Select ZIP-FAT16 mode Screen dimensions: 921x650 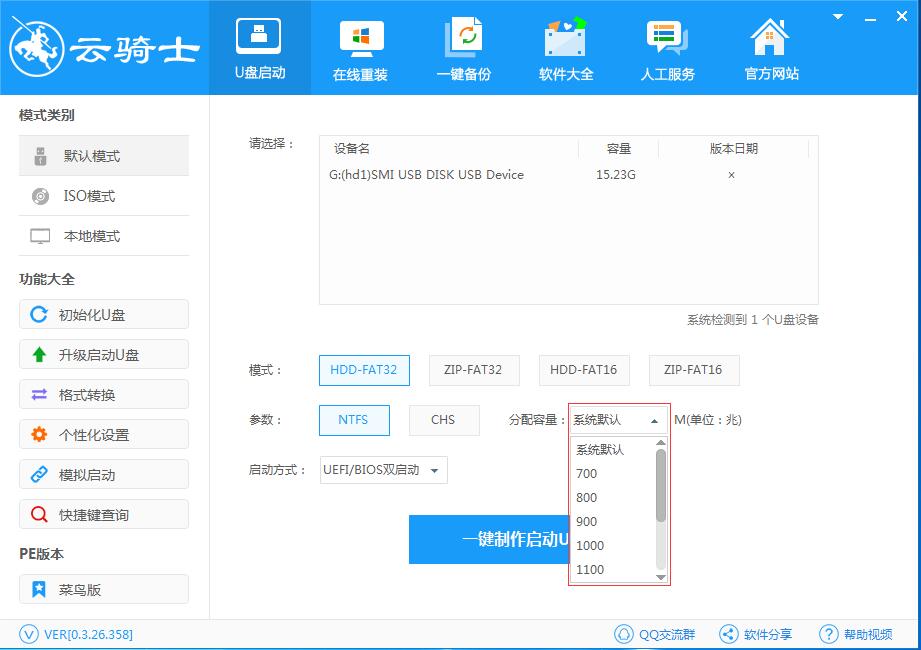(x=694, y=370)
